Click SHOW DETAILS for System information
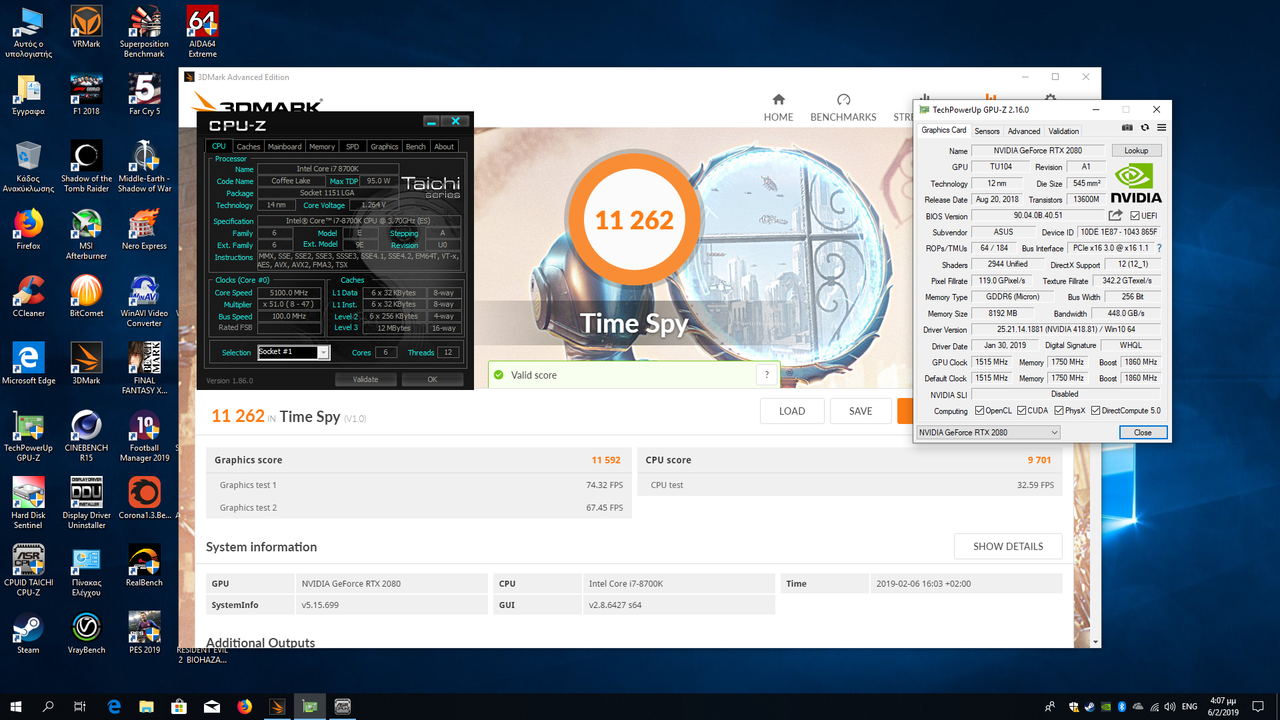This screenshot has height=720, width=1280. click(x=1008, y=546)
